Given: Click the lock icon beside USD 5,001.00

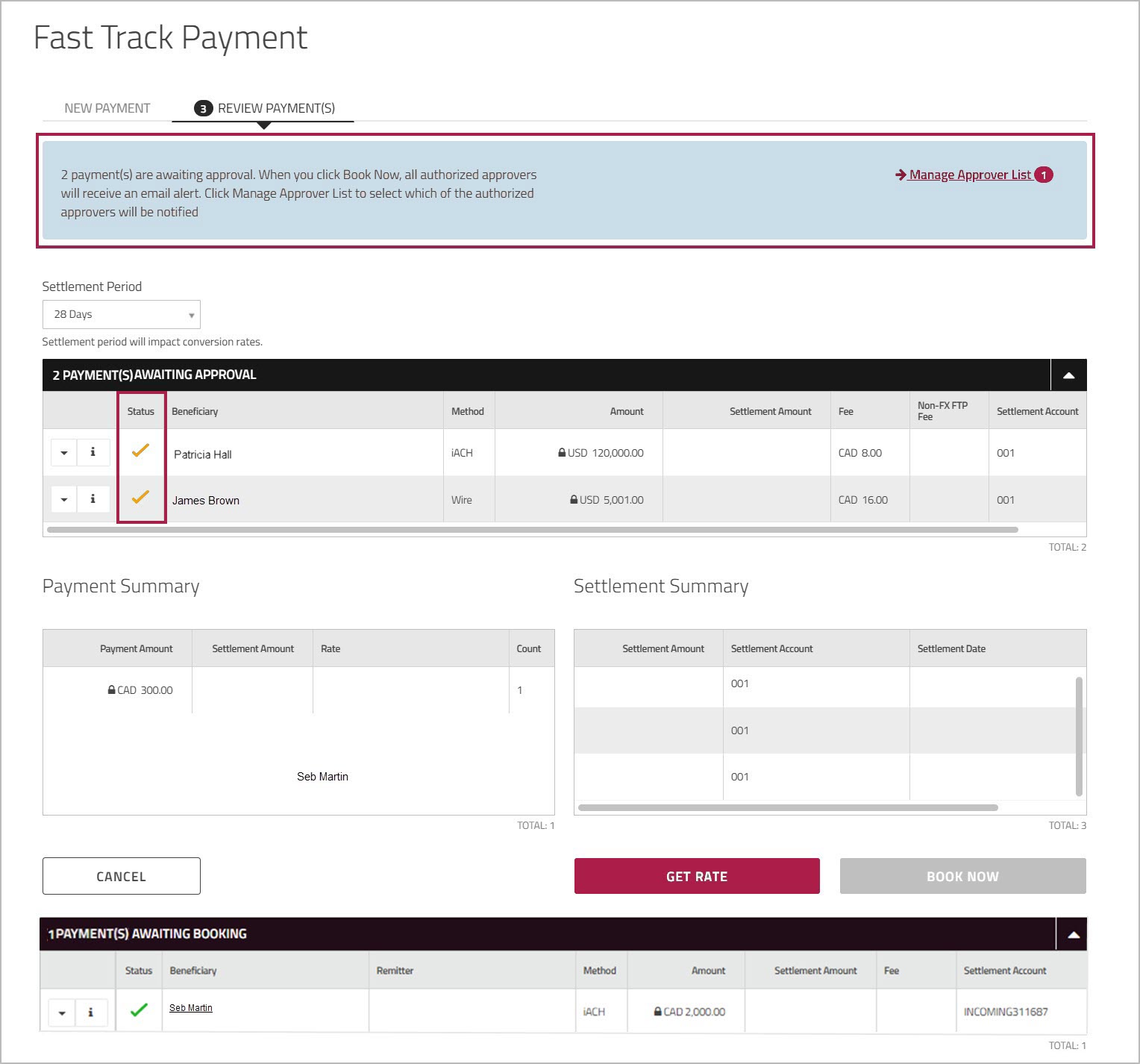Looking at the screenshot, I should click(574, 499).
